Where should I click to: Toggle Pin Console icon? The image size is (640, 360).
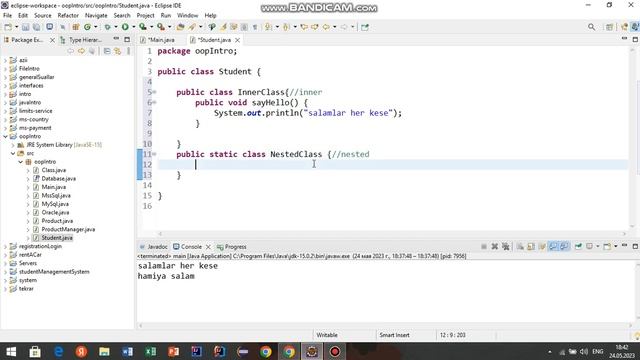[578, 247]
